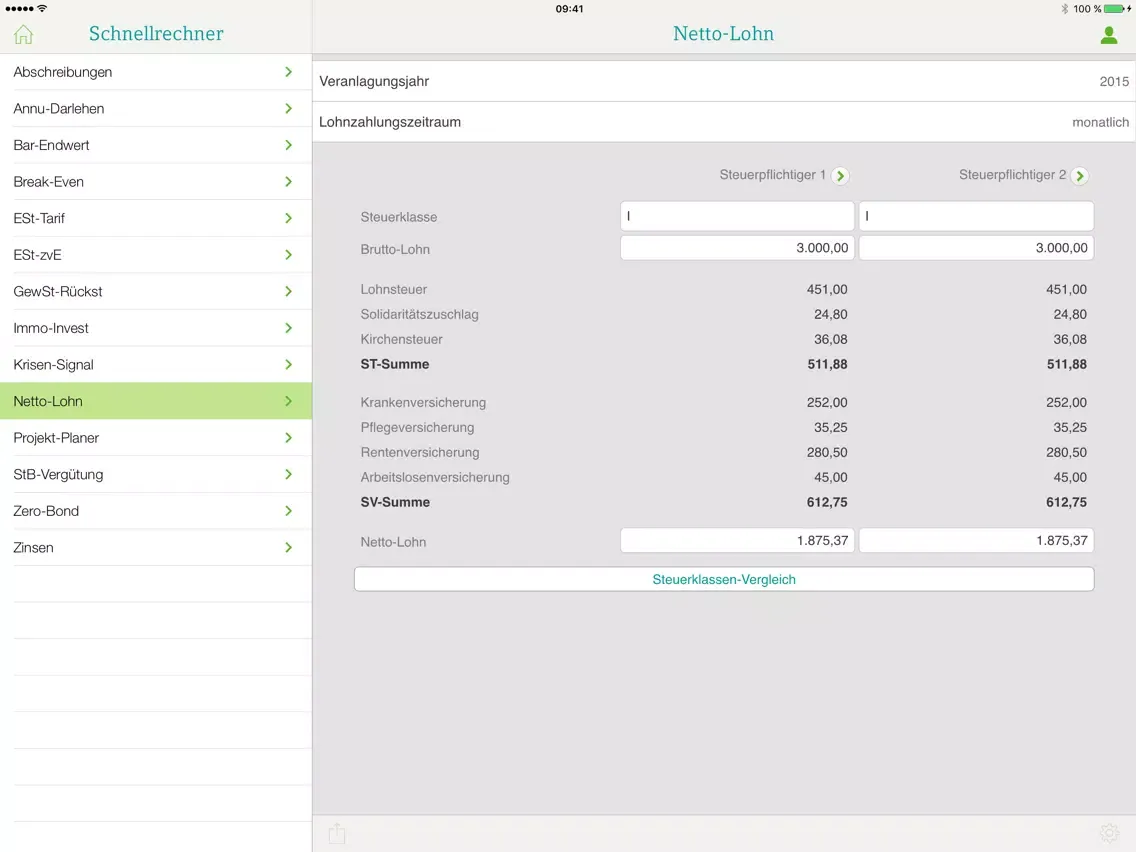Change Lohnzahlungszeitraum value monatlich
1136x852 pixels.
(x=1100, y=122)
